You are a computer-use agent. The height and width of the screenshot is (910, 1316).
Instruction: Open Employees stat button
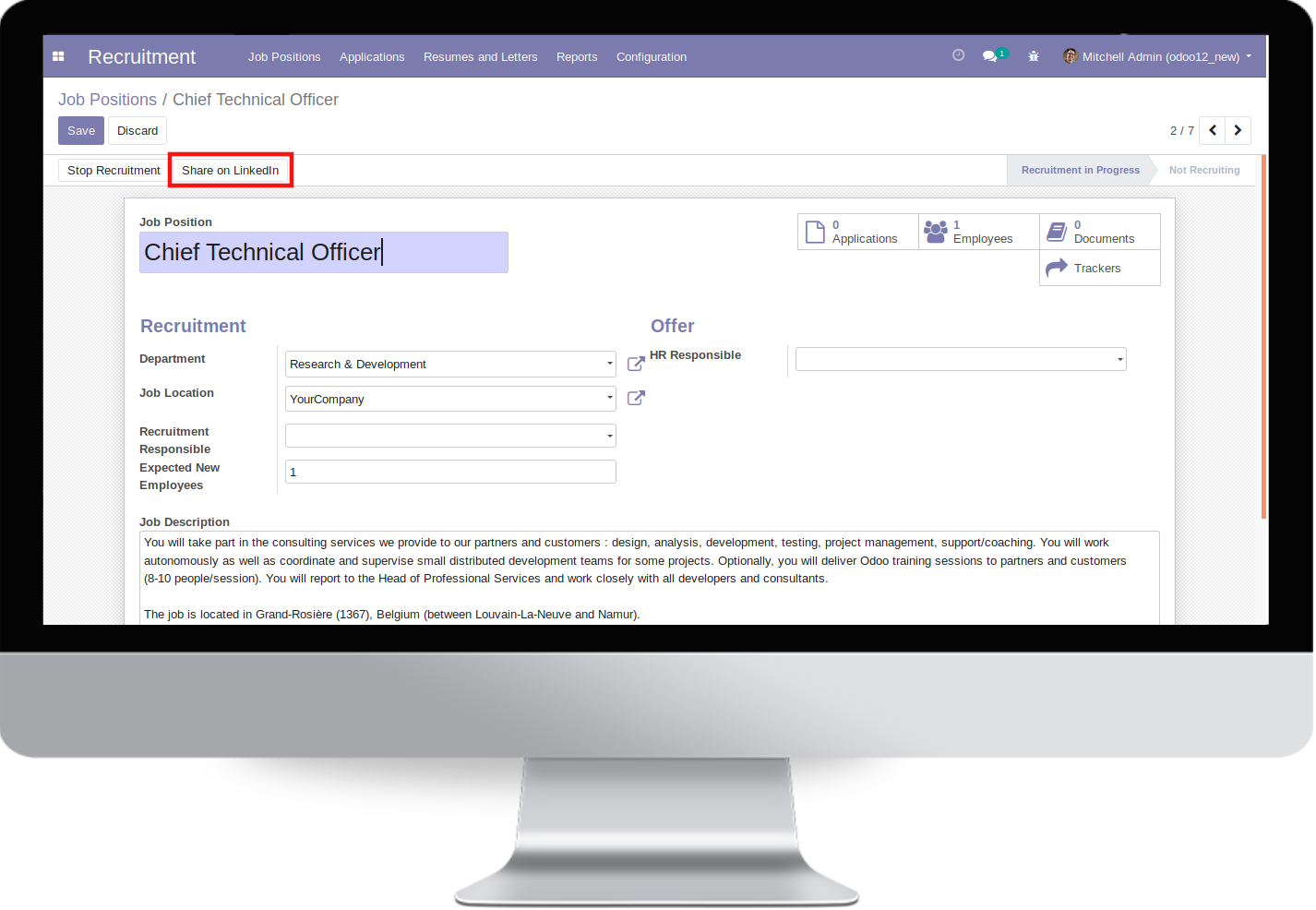(x=979, y=232)
